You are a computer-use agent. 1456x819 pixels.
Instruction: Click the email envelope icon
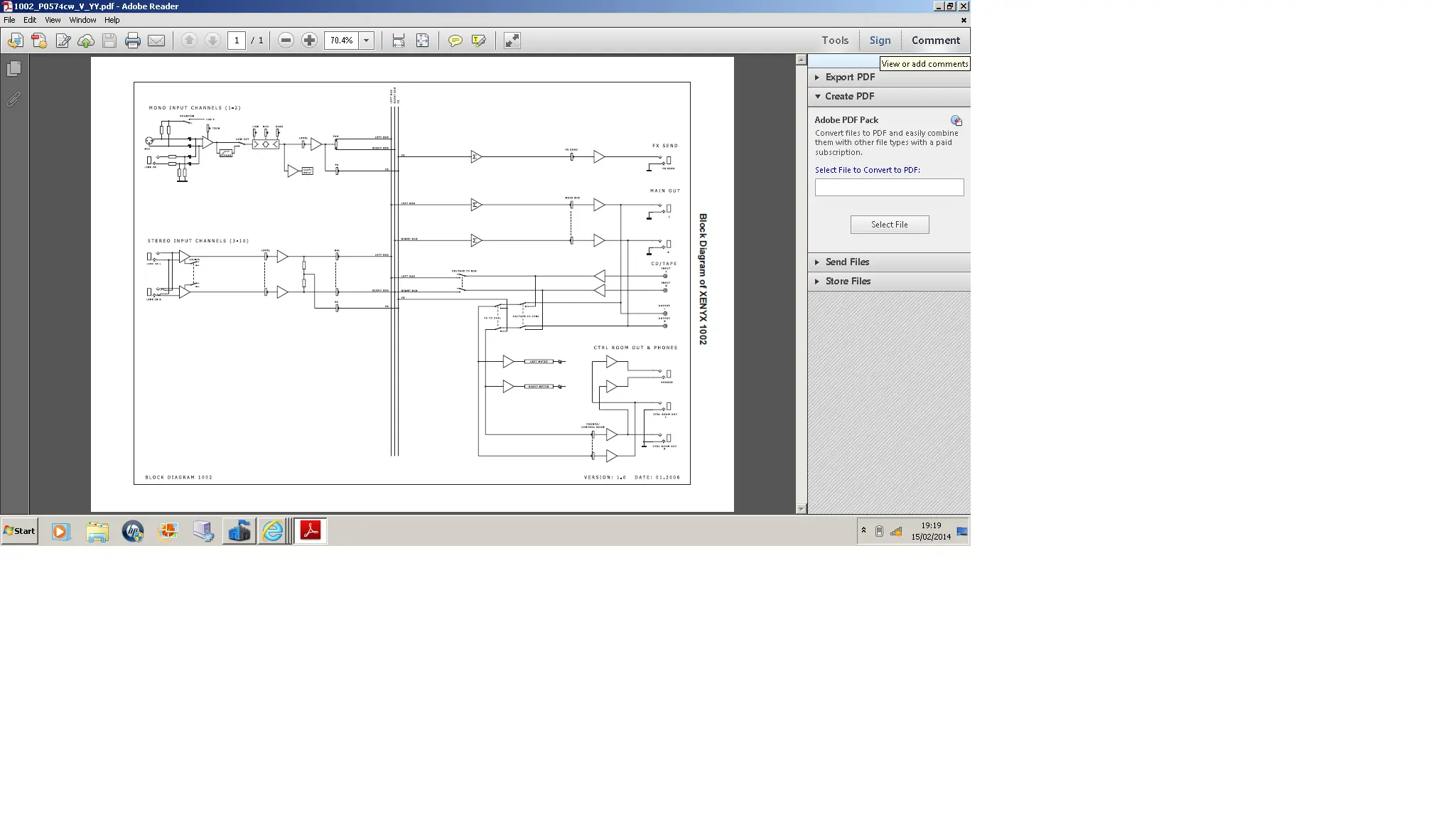point(156,41)
